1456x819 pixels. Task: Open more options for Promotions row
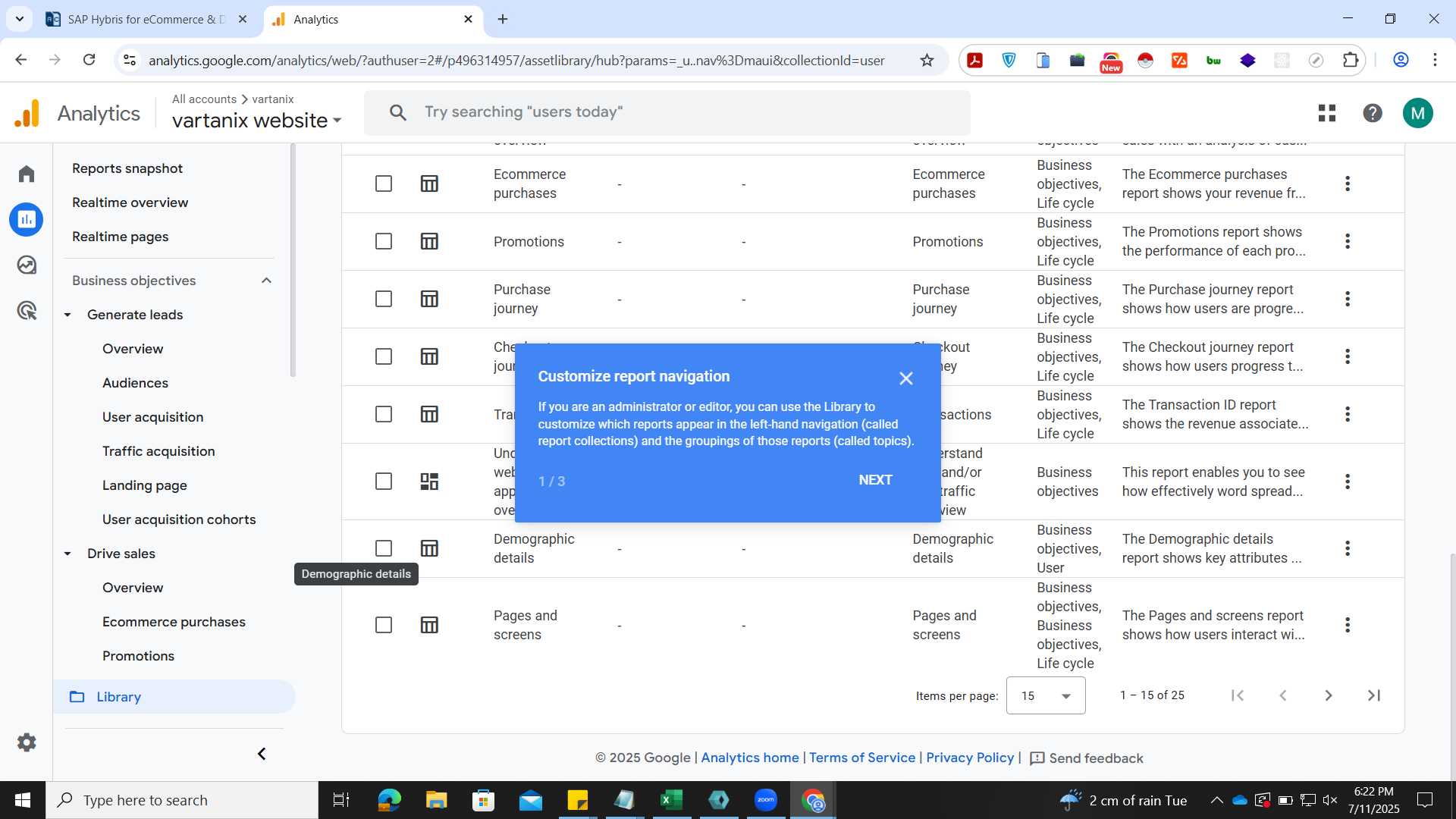1348,241
